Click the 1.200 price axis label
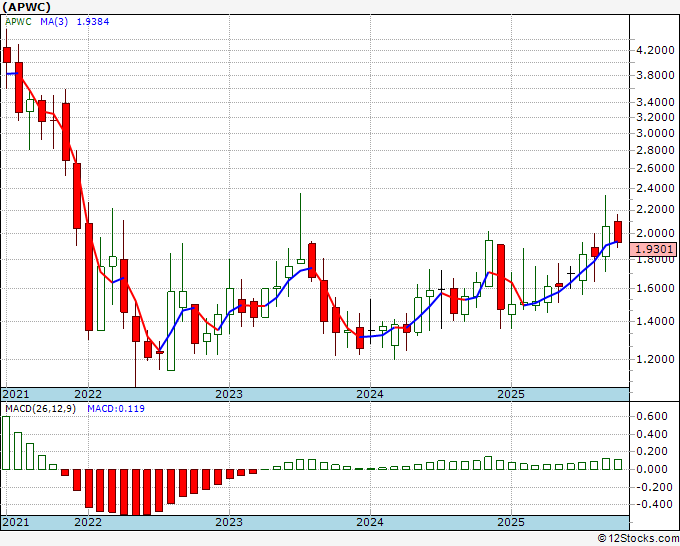Image resolution: width=680 pixels, height=546 pixels. 654,359
